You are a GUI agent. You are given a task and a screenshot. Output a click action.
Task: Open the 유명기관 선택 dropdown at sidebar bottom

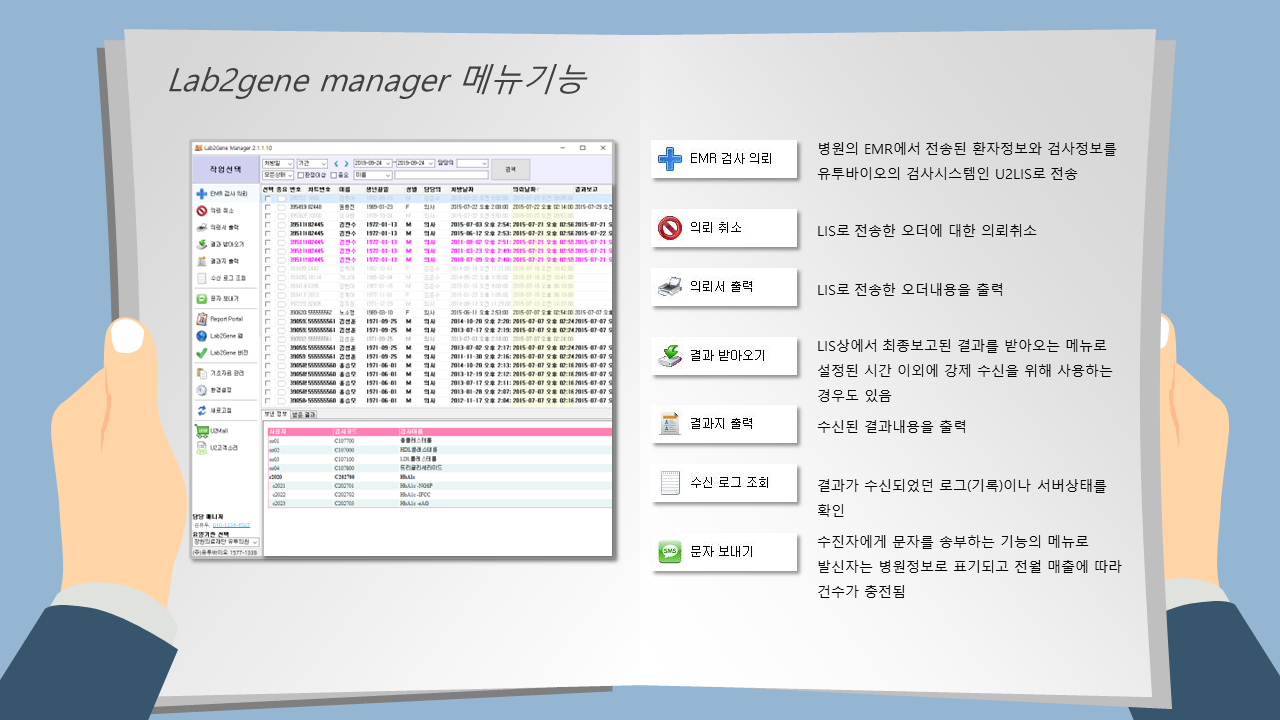226,541
